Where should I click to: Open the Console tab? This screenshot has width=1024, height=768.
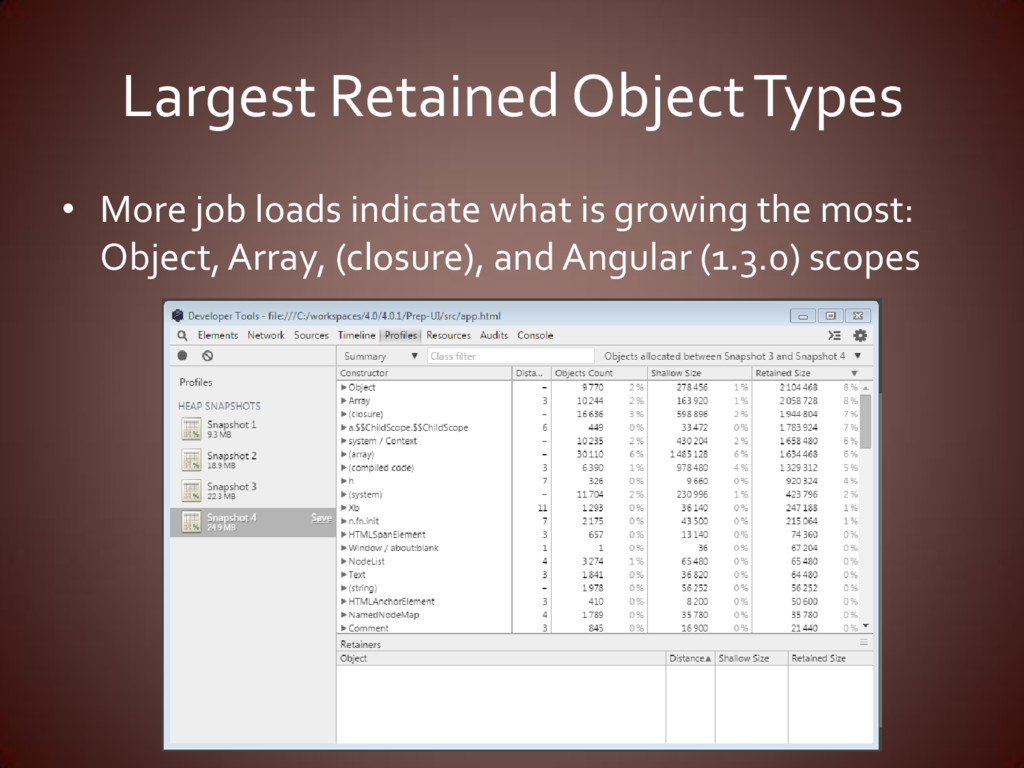tap(535, 335)
